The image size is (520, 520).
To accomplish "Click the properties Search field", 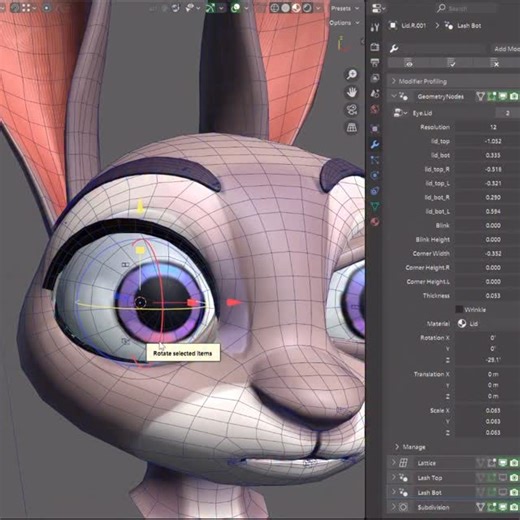I will tap(467, 8).
